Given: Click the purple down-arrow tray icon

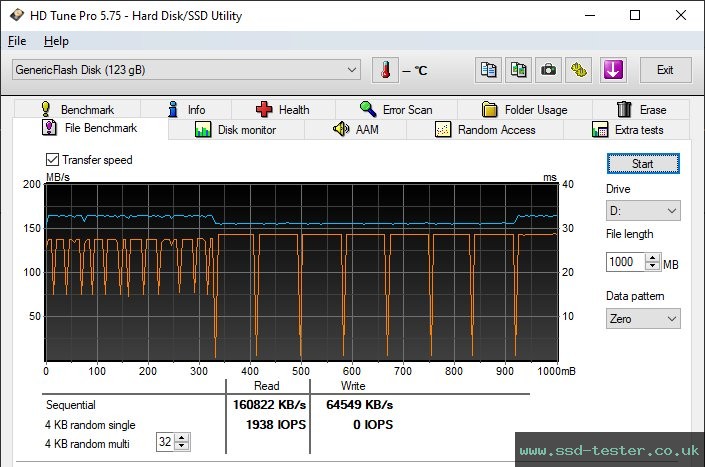Looking at the screenshot, I should 613,70.
